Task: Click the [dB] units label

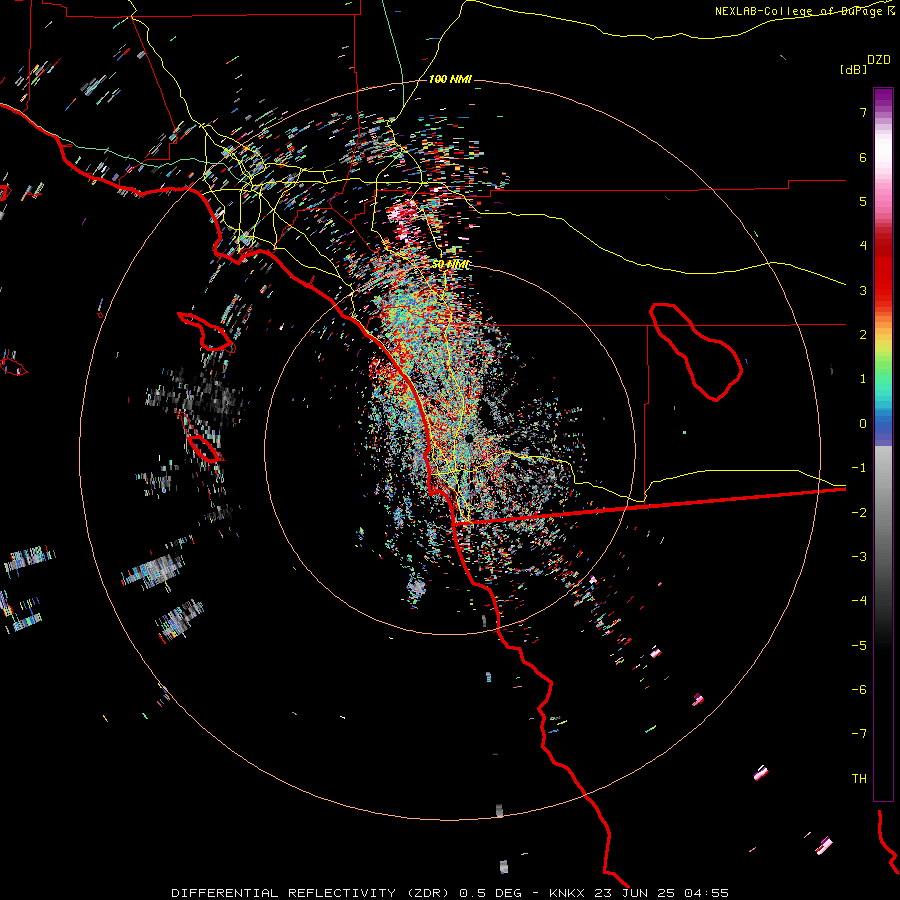Action: pos(853,69)
